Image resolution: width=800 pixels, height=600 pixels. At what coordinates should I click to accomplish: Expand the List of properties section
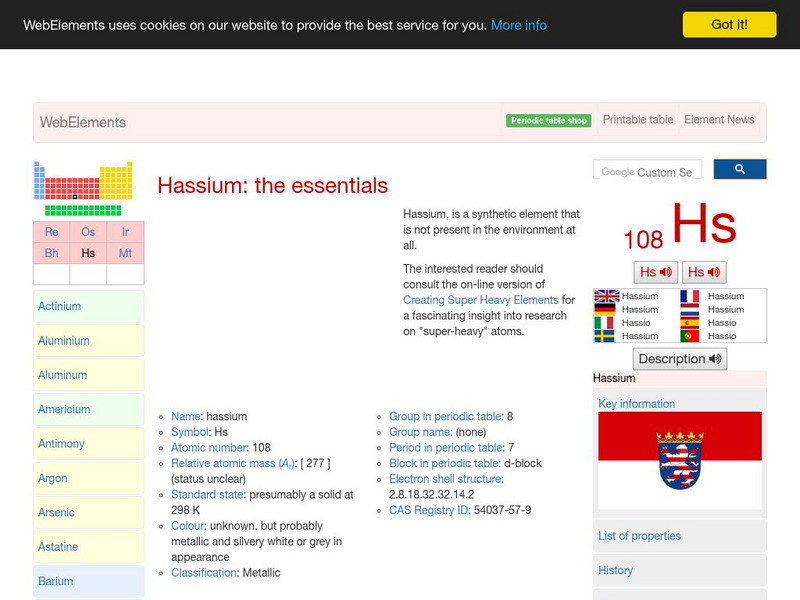coord(639,536)
